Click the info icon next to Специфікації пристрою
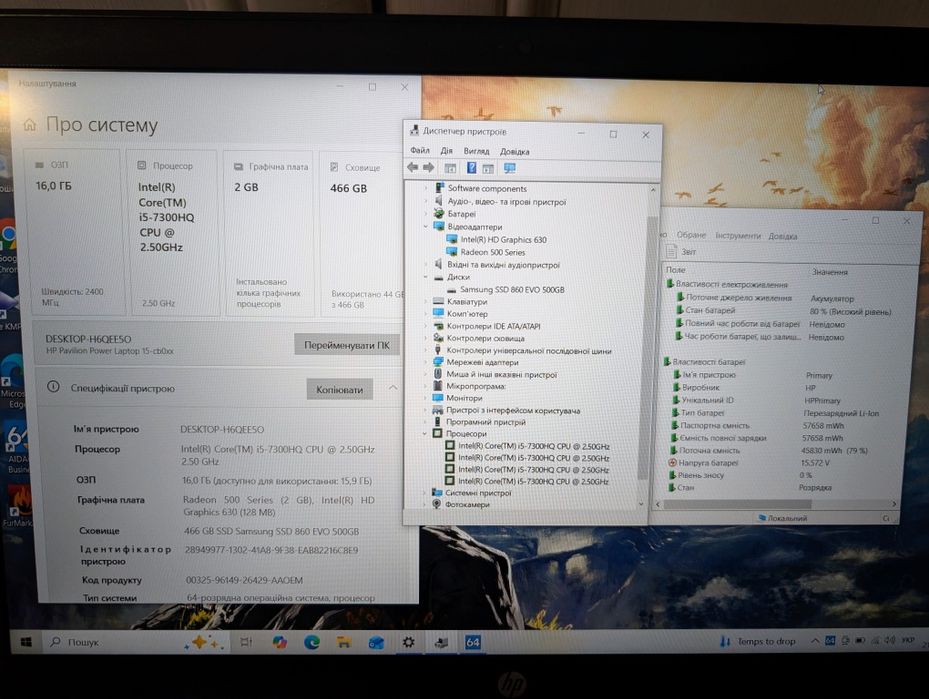Viewport: 929px width, 699px height. click(53, 387)
